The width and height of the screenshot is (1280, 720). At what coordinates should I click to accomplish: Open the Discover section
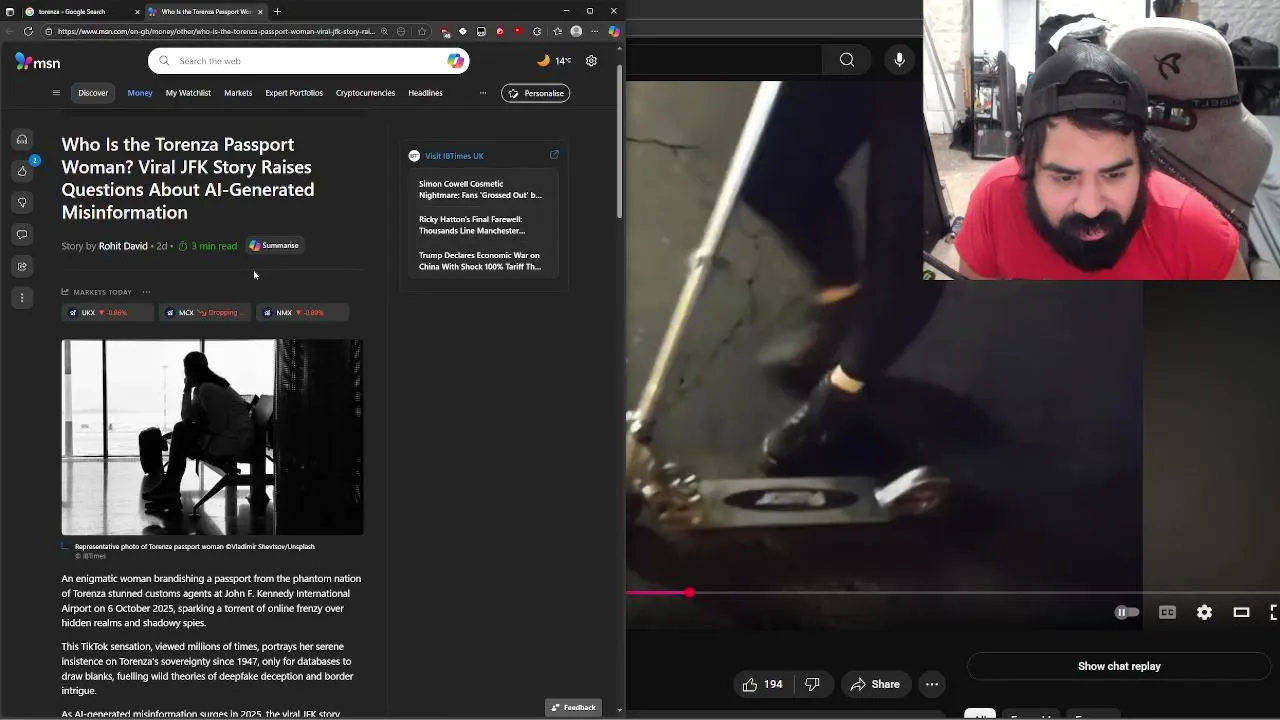[x=93, y=93]
